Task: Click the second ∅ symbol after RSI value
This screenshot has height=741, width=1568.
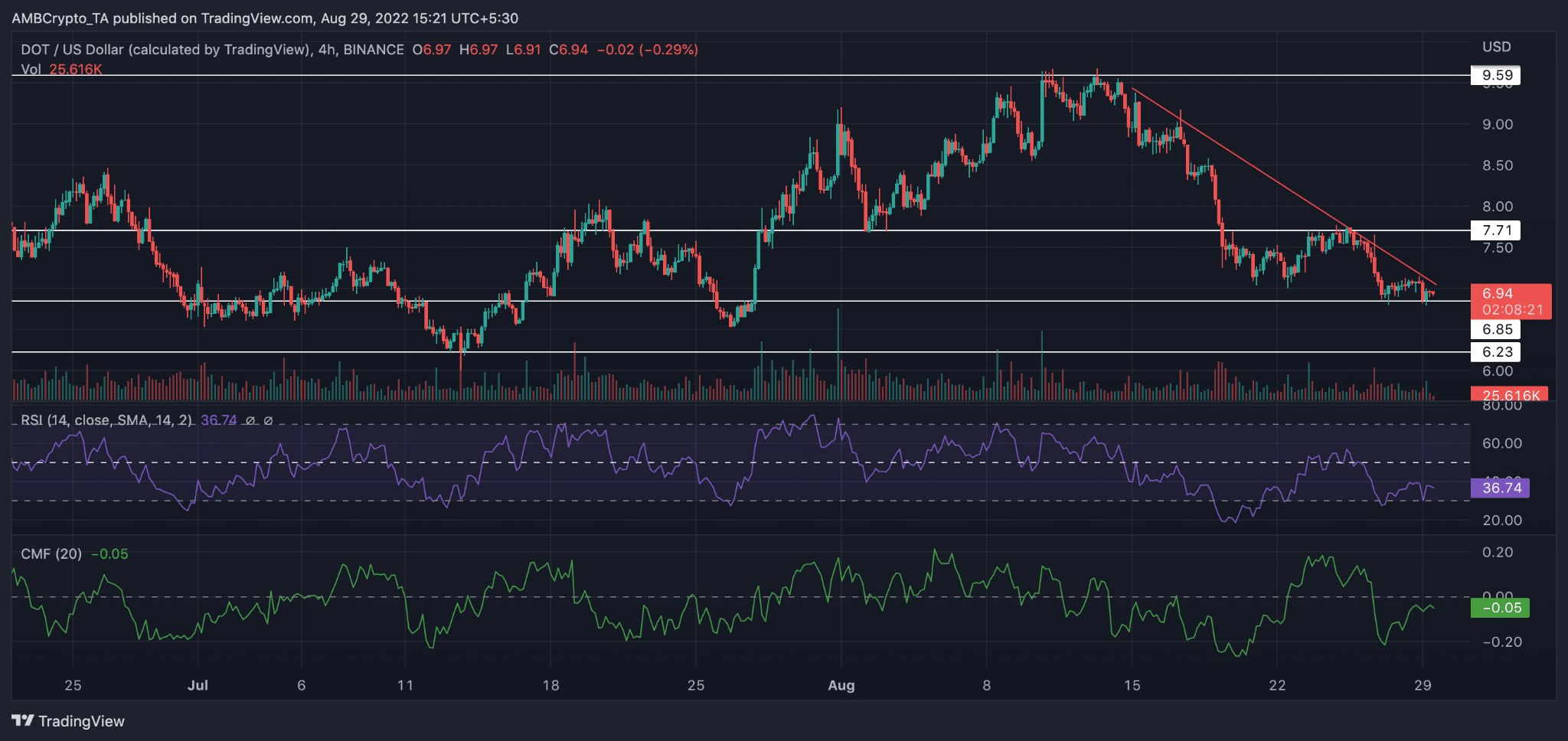Action: (268, 420)
